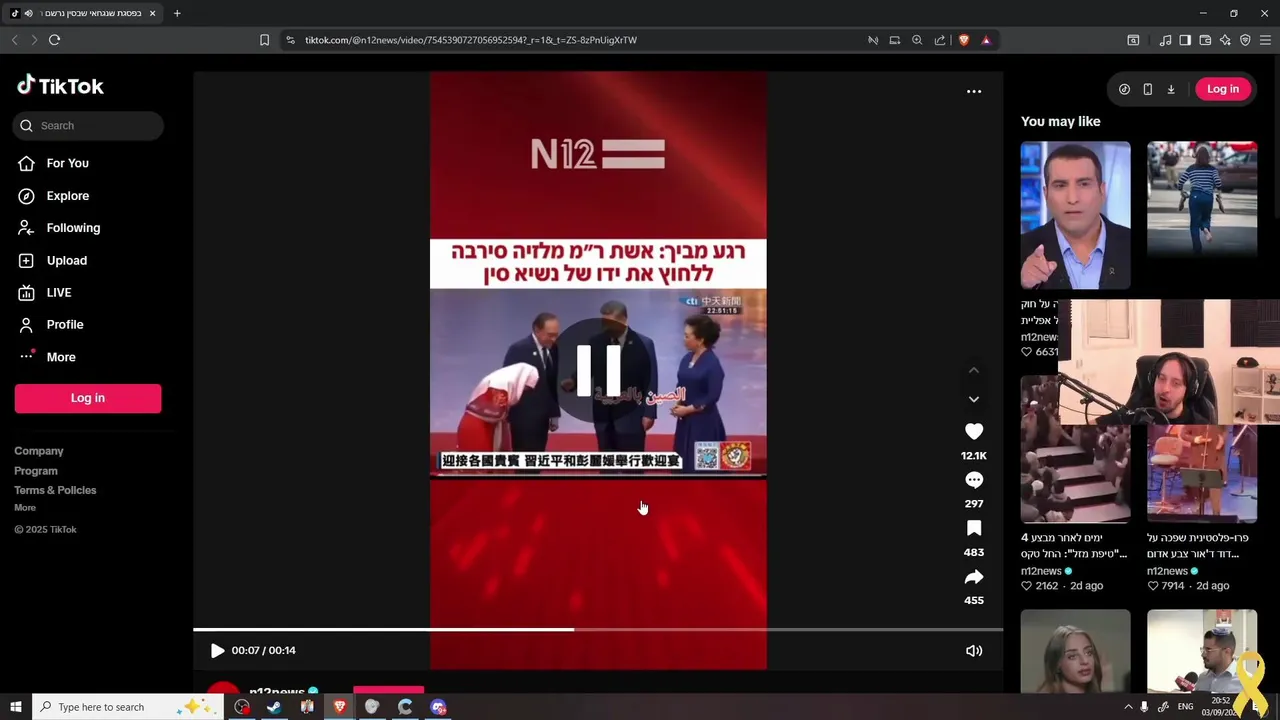Screen dimensions: 1280x720
Task: Open Discord from the taskbar
Action: 438,707
